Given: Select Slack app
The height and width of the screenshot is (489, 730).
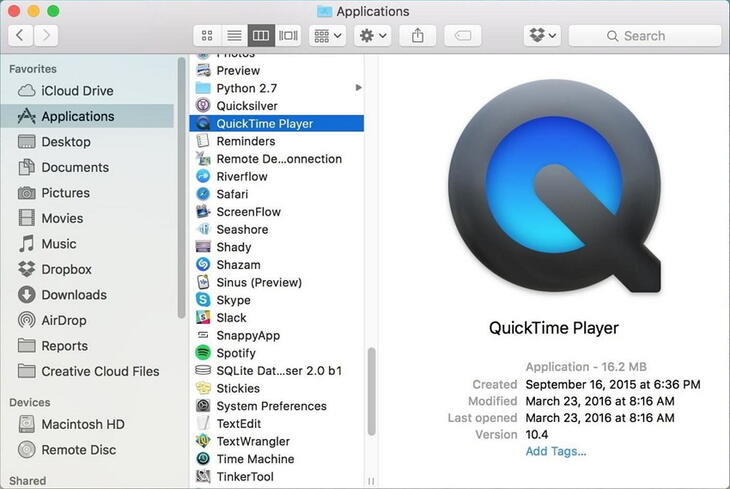Looking at the screenshot, I should 277,318.
